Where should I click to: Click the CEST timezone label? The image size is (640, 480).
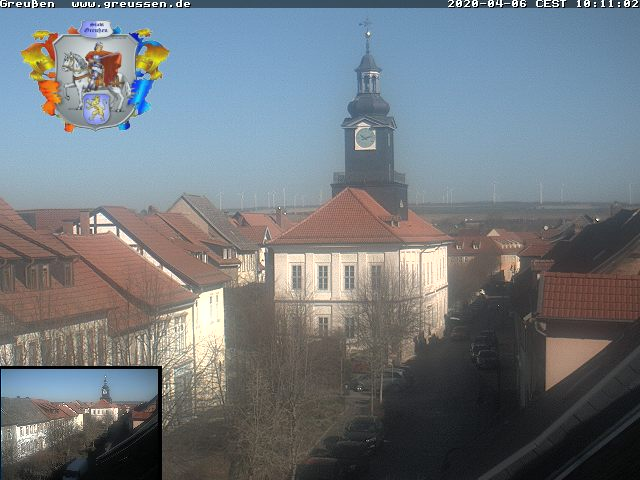tap(551, 4)
